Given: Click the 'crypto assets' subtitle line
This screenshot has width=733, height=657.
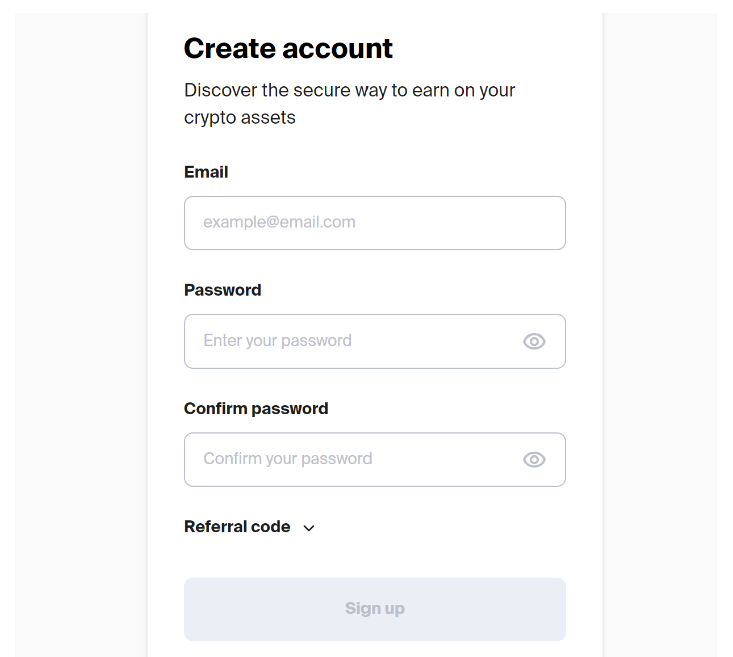Looking at the screenshot, I should (240, 118).
